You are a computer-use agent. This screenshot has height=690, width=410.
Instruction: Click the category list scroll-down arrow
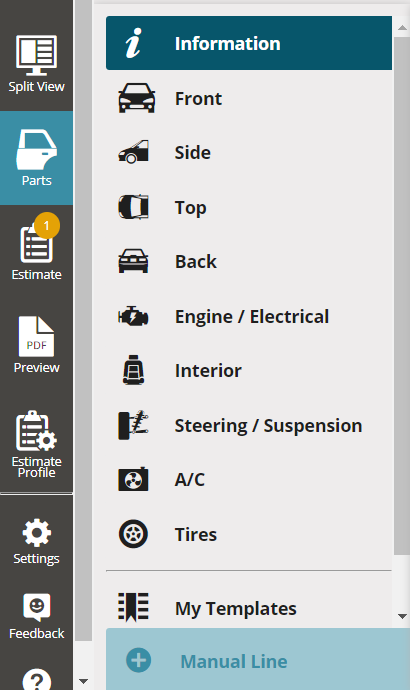click(402, 616)
